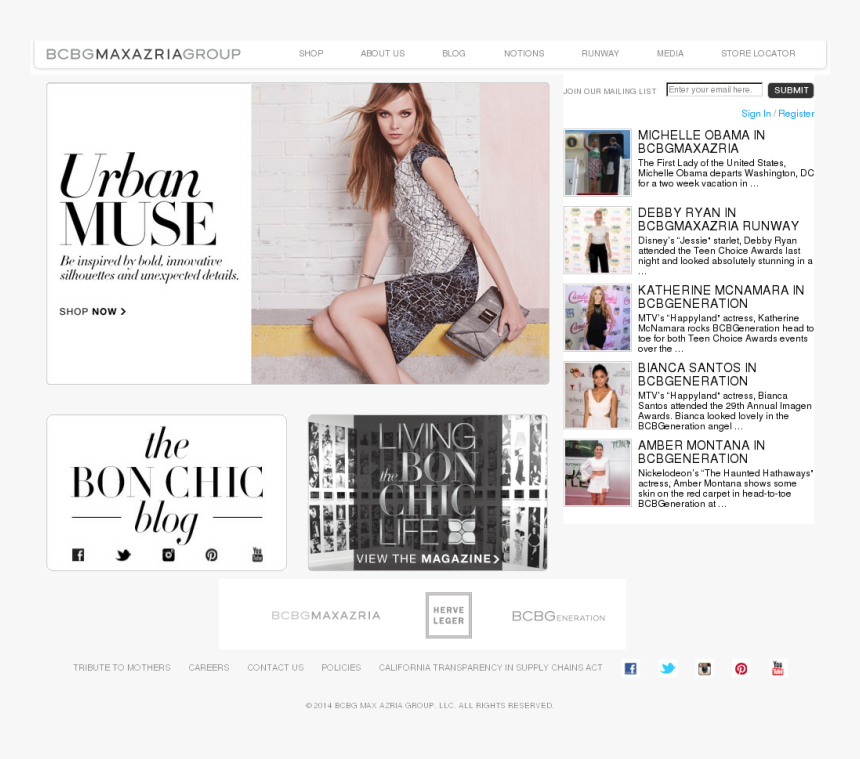860x759 pixels.
Task: Go to BLOG in top navigation
Action: coord(454,53)
